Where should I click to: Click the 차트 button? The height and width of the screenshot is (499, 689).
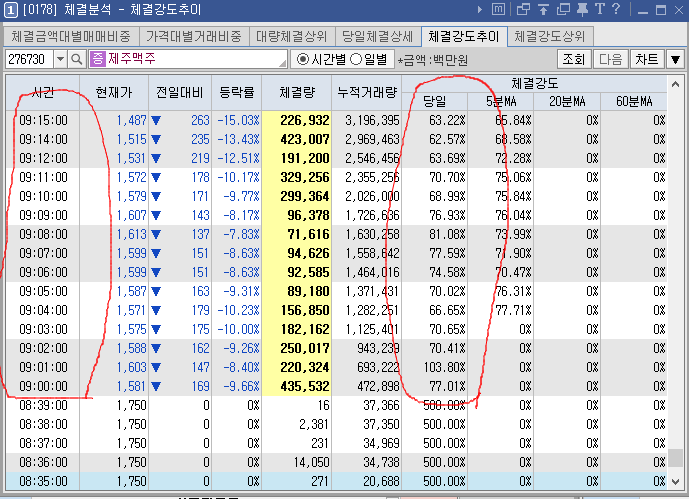coord(646,59)
